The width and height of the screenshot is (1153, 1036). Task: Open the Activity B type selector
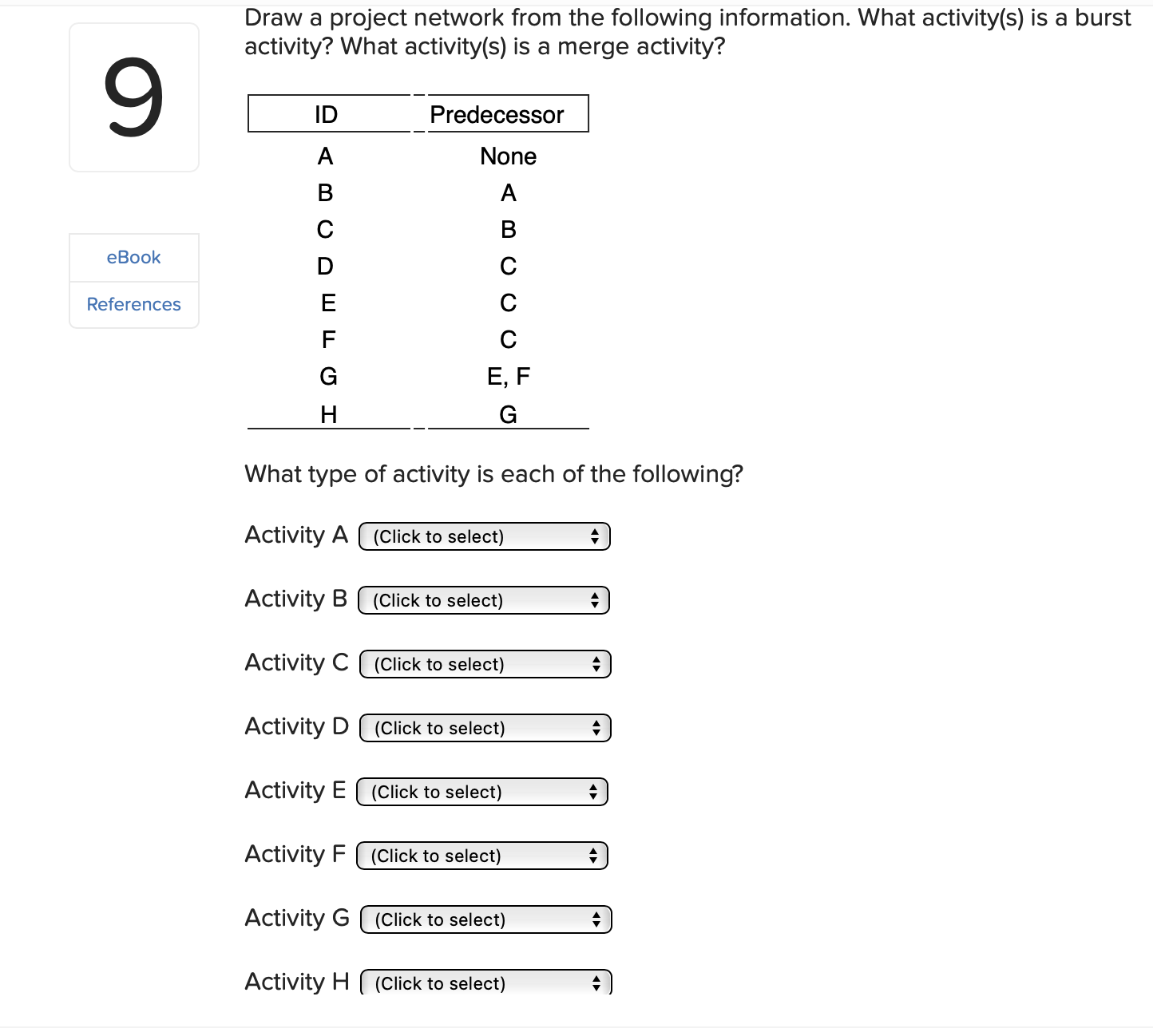[484, 599]
